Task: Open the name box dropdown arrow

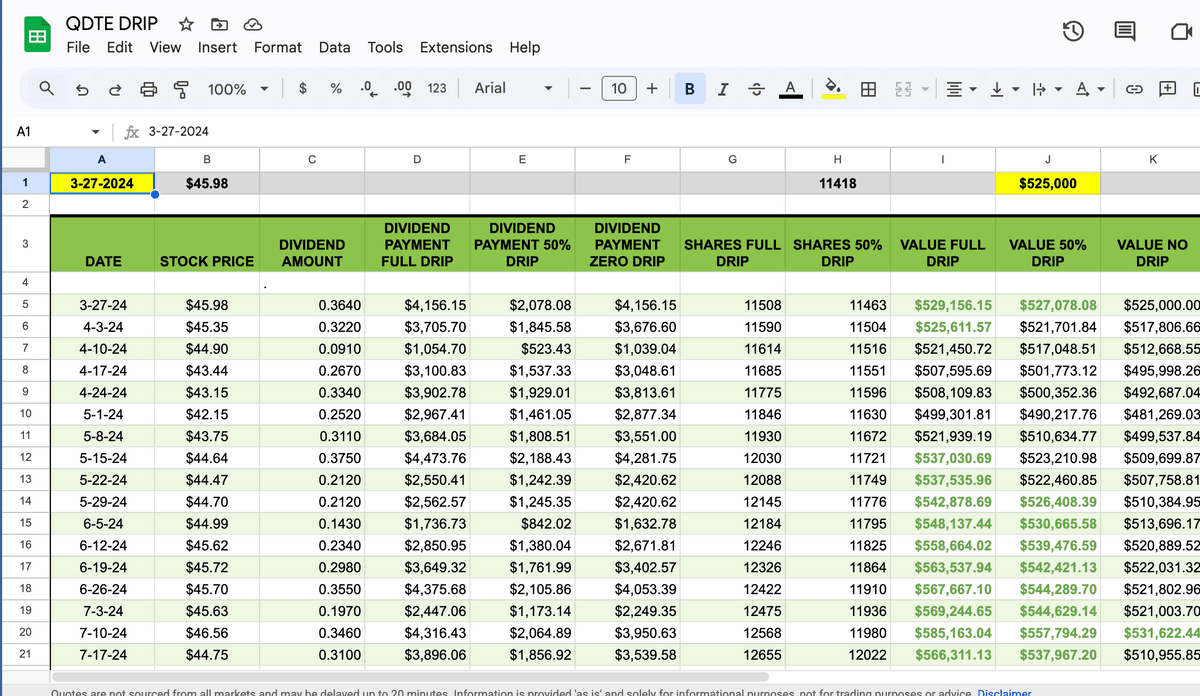Action: [x=95, y=132]
